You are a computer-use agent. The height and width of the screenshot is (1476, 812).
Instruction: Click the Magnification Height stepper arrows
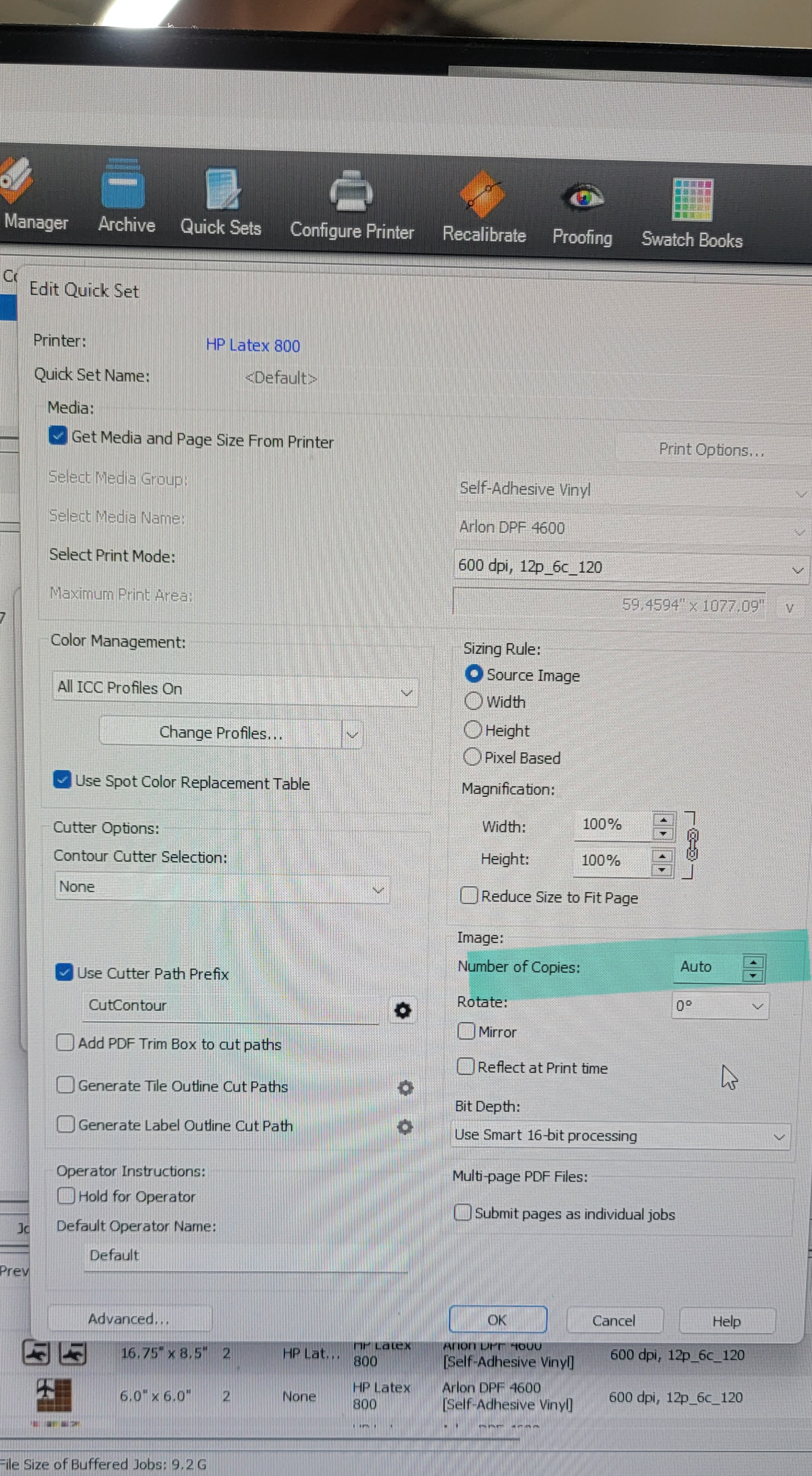pos(663,862)
